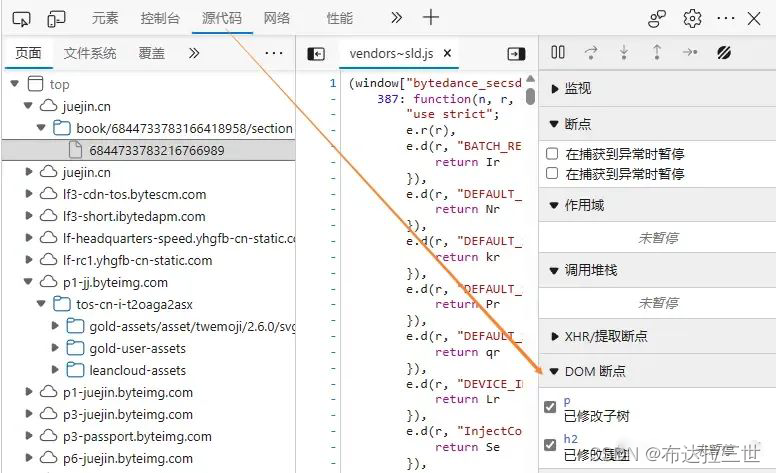Open the 性能 tab
The image size is (776, 473).
click(340, 18)
